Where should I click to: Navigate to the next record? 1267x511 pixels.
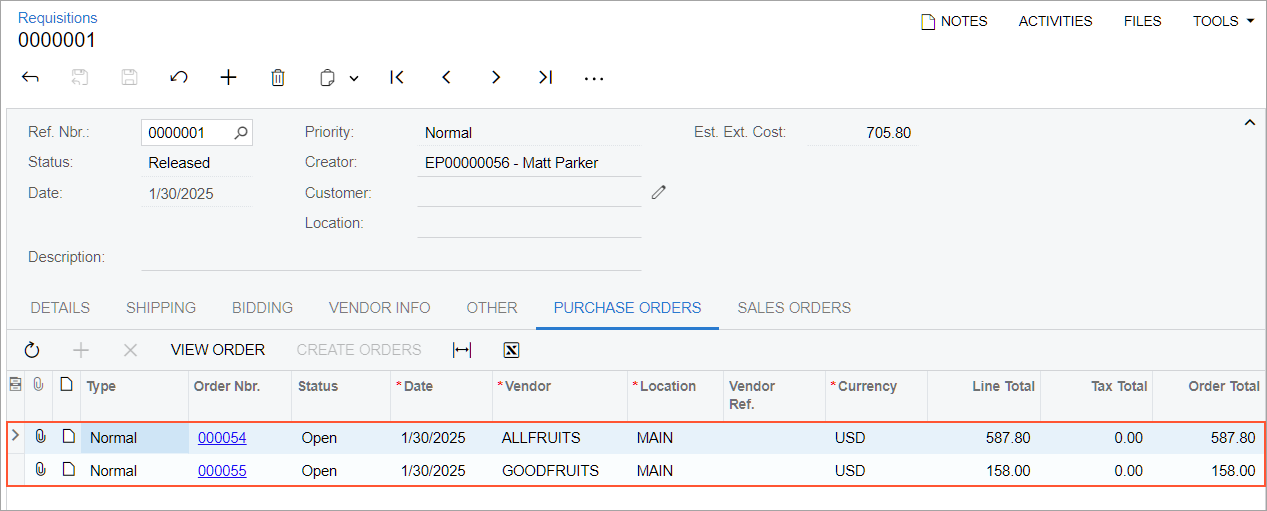496,77
